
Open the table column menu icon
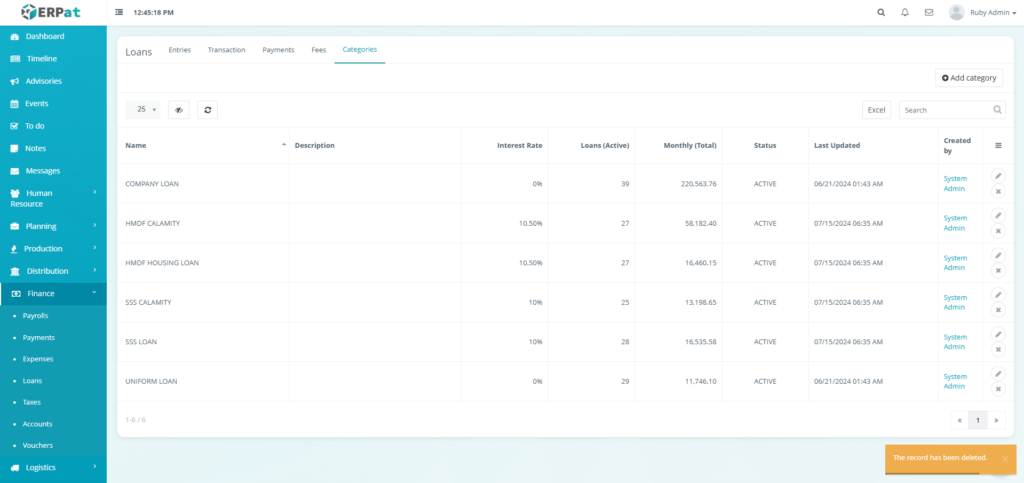(997, 145)
